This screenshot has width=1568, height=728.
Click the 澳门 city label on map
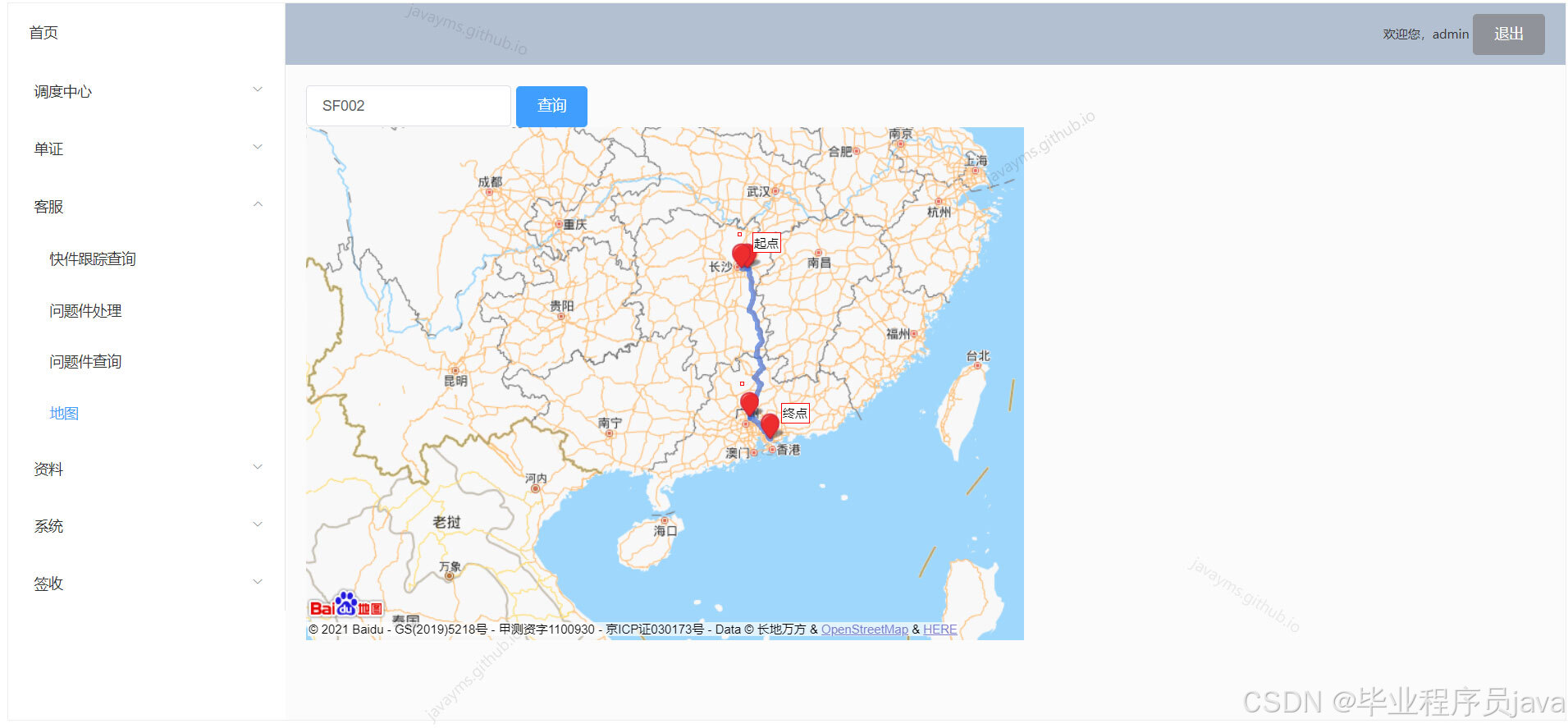coord(738,453)
